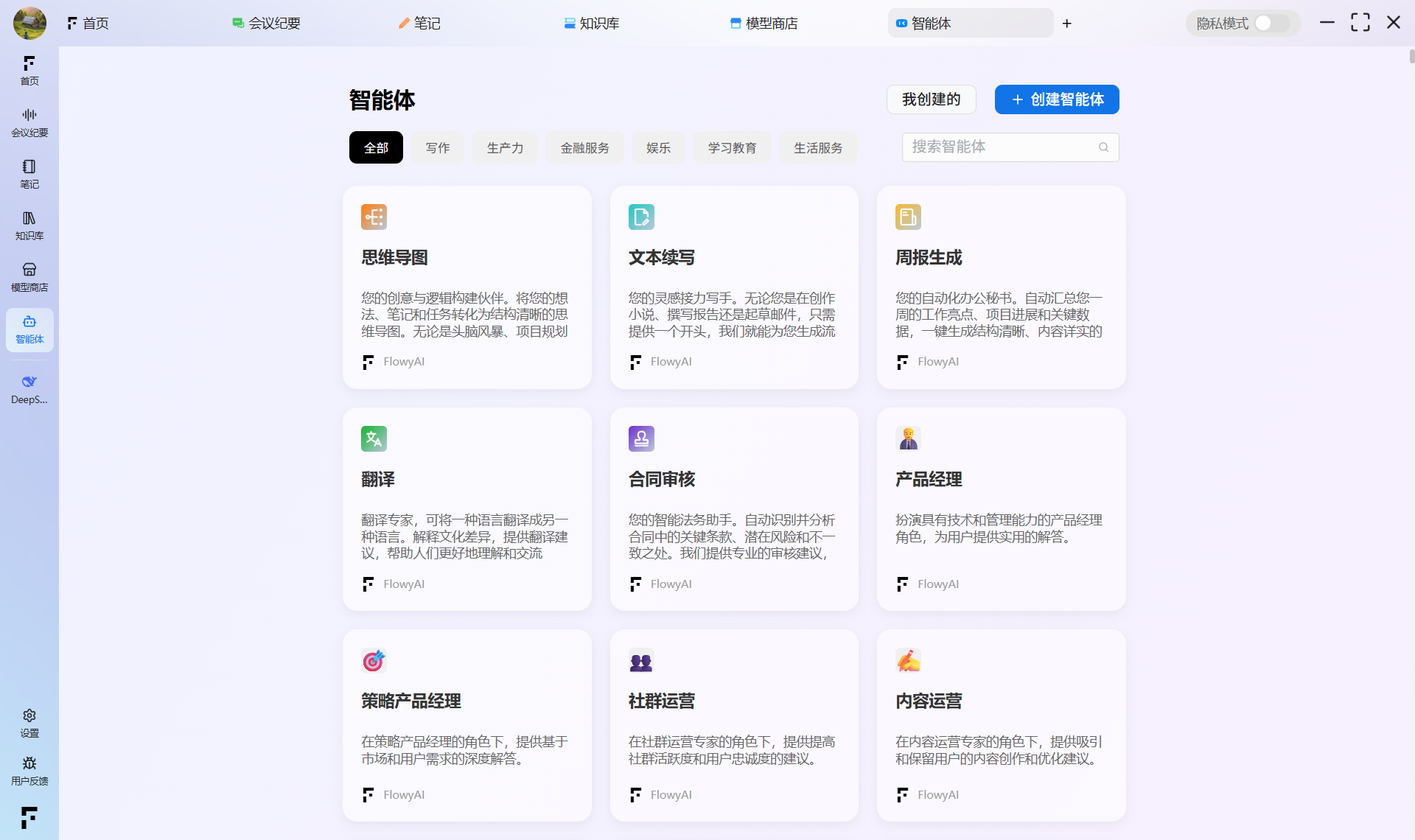Open the 我创建的 list
Screen dimensions: 1415x840
tap(931, 99)
